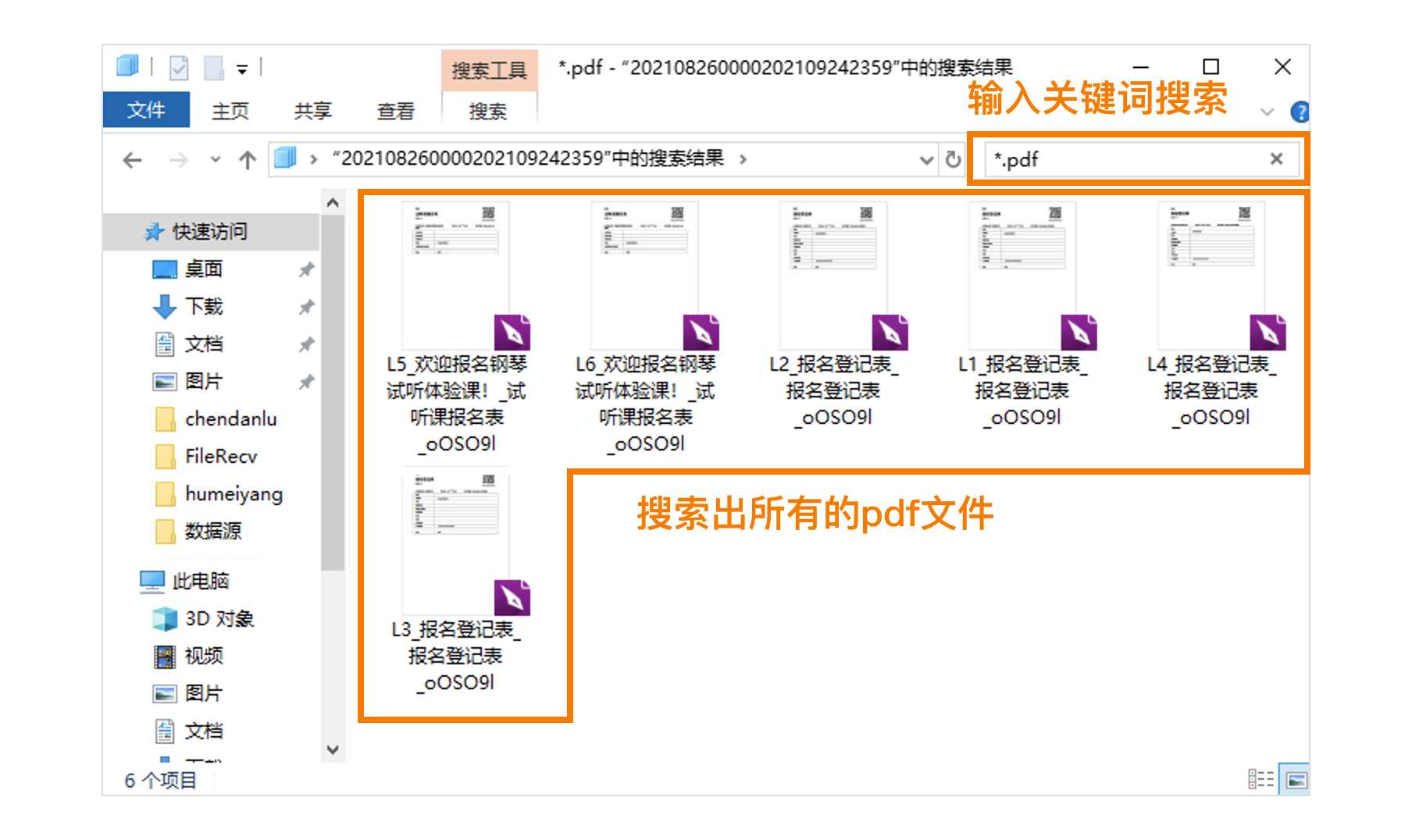
Task: Open the address bar history dropdown
Action: [x=925, y=159]
